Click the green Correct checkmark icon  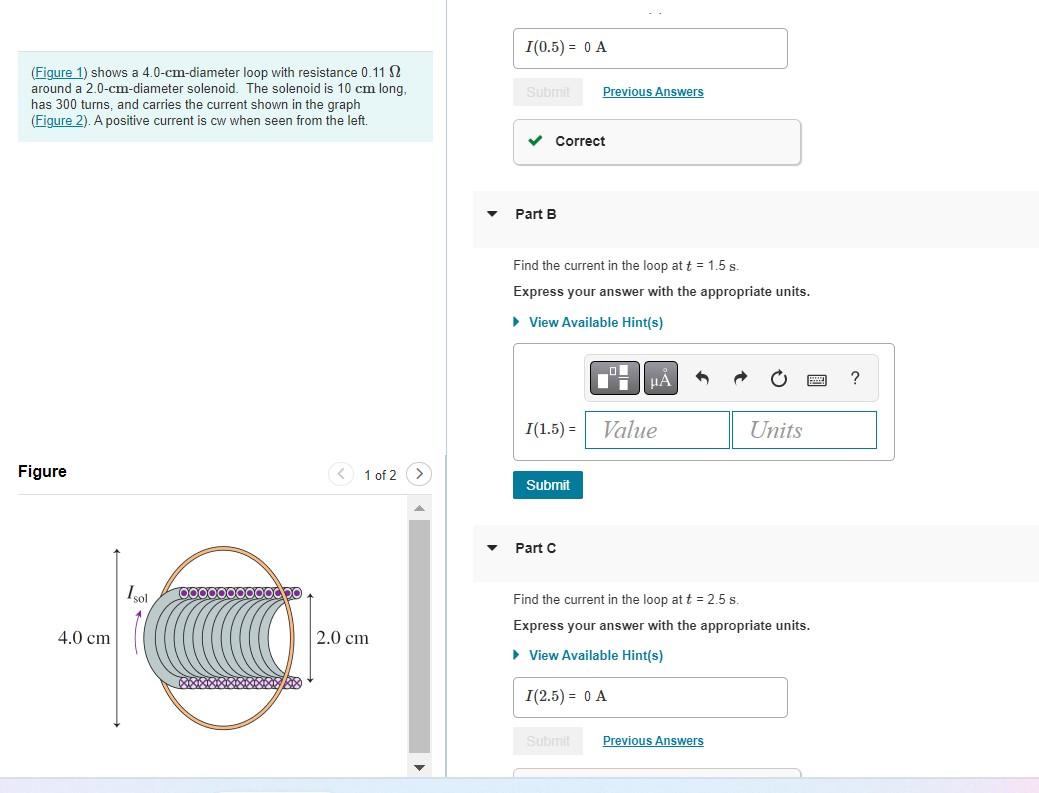pos(535,140)
